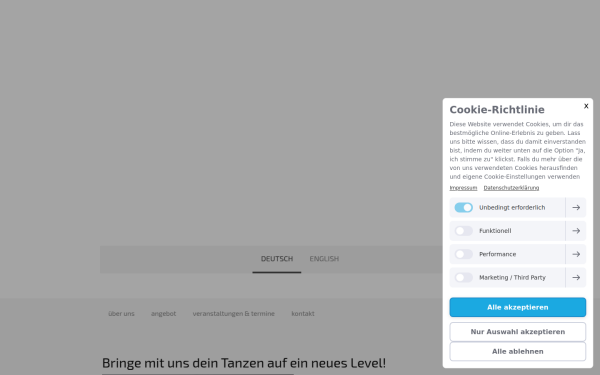Open the Impressum link
Screen dimensions: 600x375
(463, 188)
